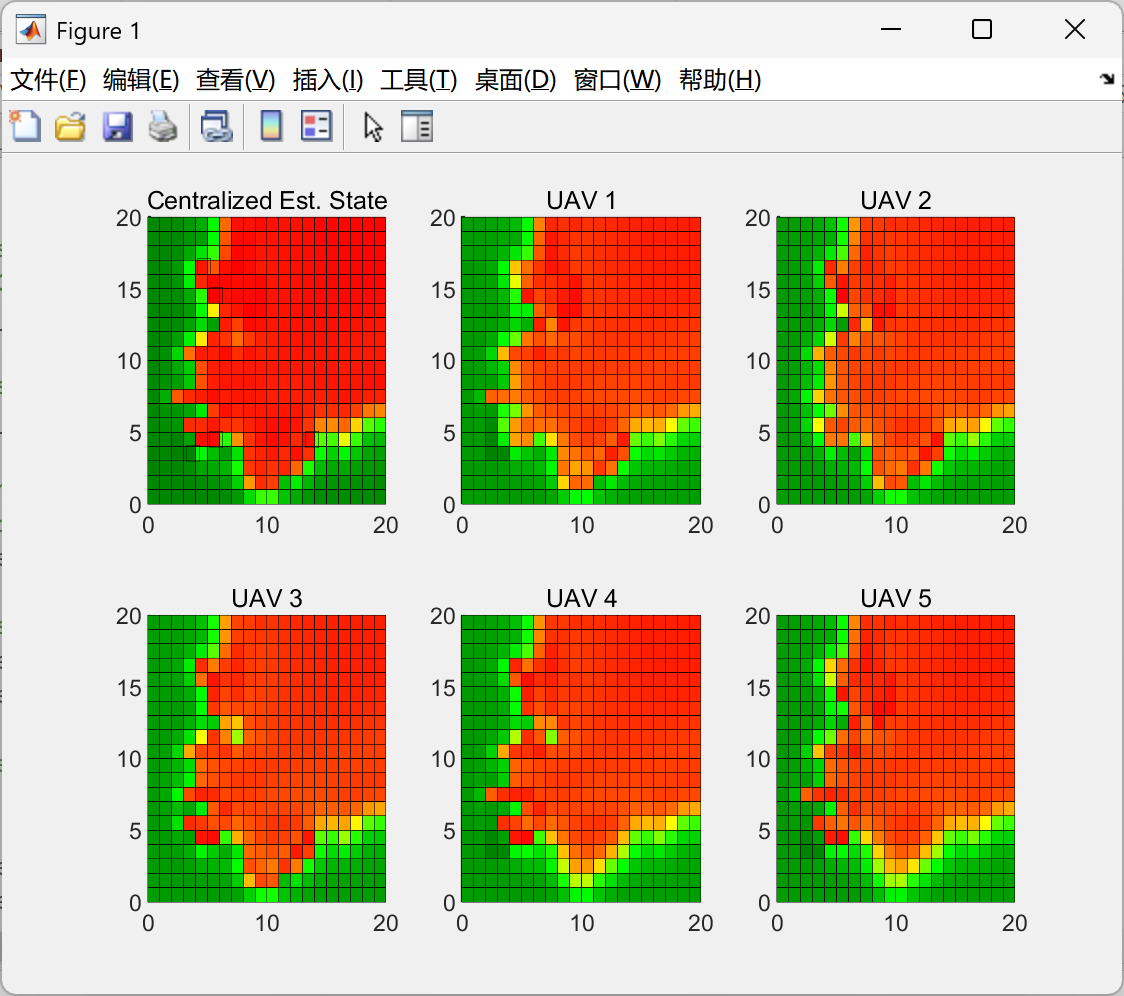
Task: Open the 帮助(H) menu
Action: (720, 80)
